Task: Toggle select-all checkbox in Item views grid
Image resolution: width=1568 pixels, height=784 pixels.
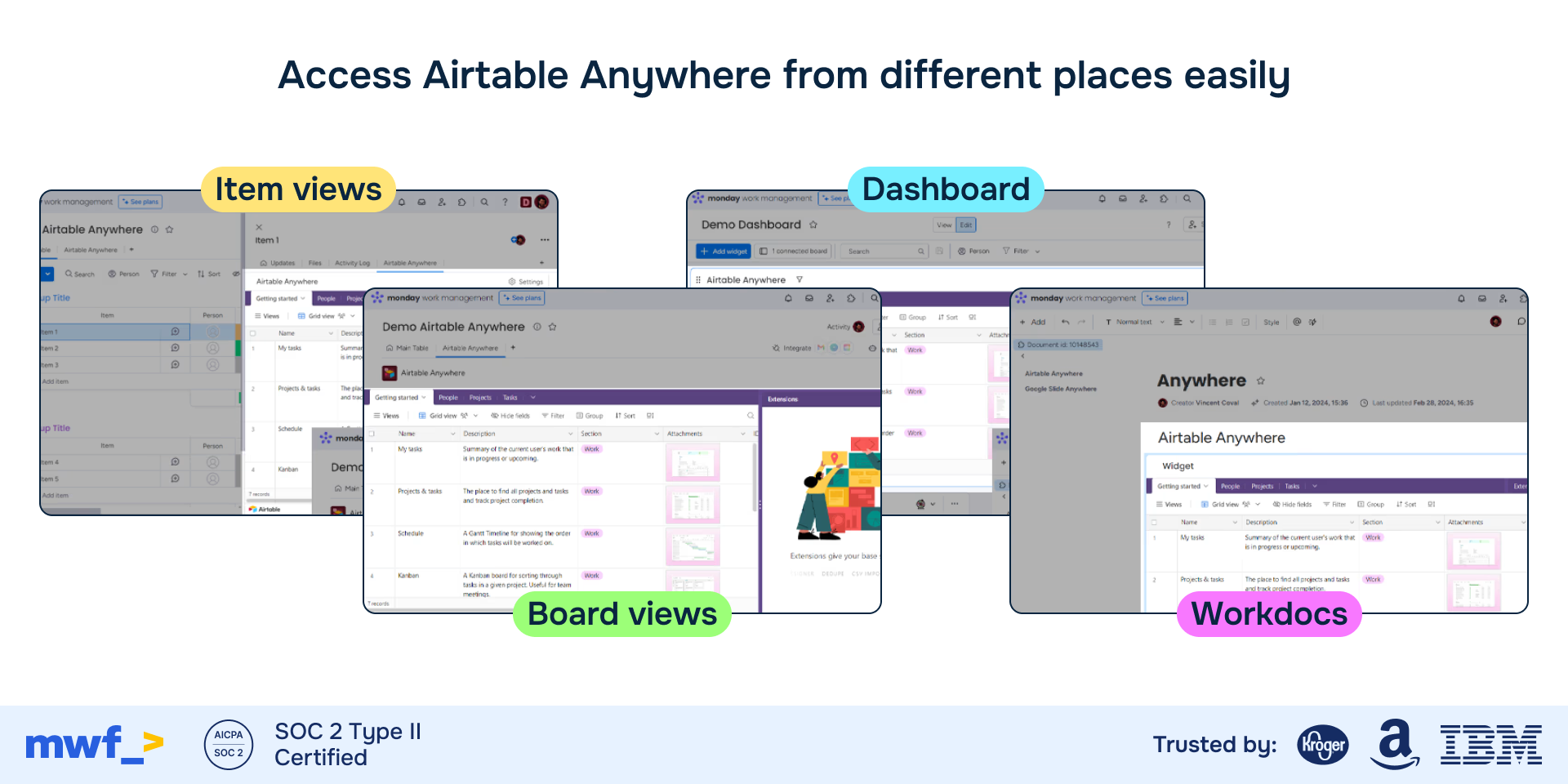Action: pos(252,333)
